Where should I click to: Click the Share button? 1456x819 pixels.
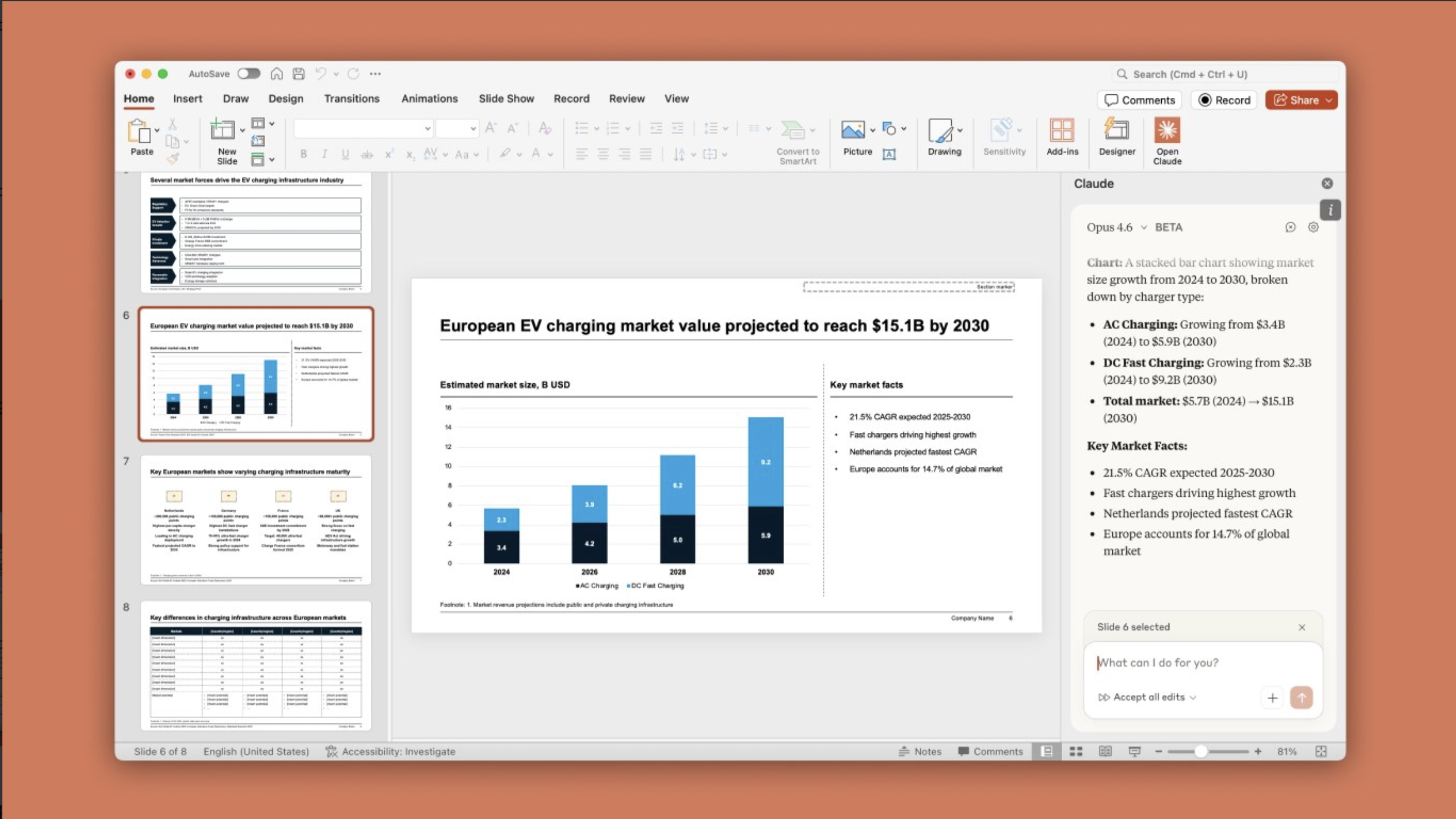(1300, 100)
